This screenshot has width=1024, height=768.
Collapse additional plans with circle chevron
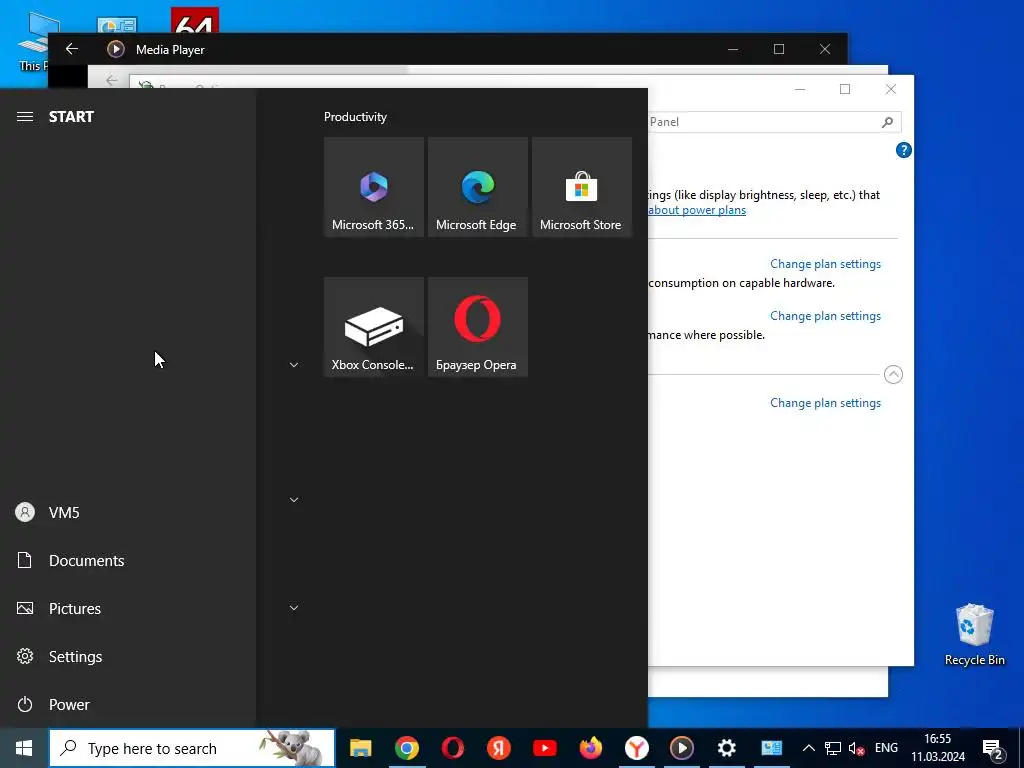click(893, 374)
